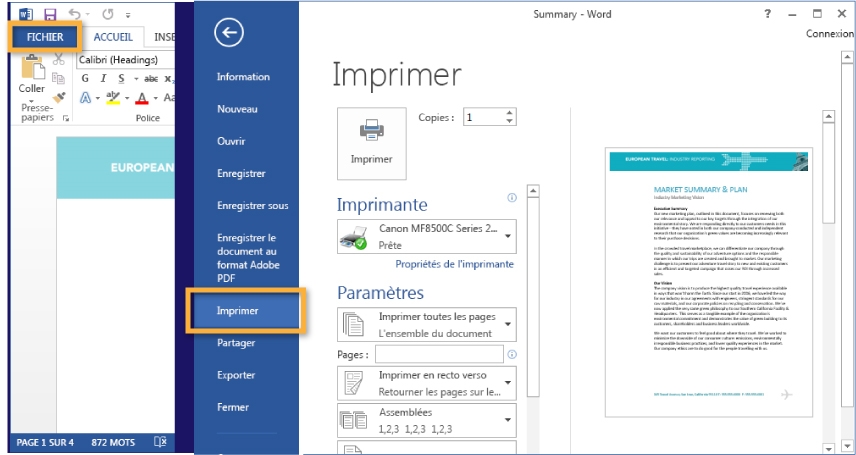Viewport: 856px width, 455px height.
Task: Select Ouvrir in the Backstage menu
Action: click(231, 141)
